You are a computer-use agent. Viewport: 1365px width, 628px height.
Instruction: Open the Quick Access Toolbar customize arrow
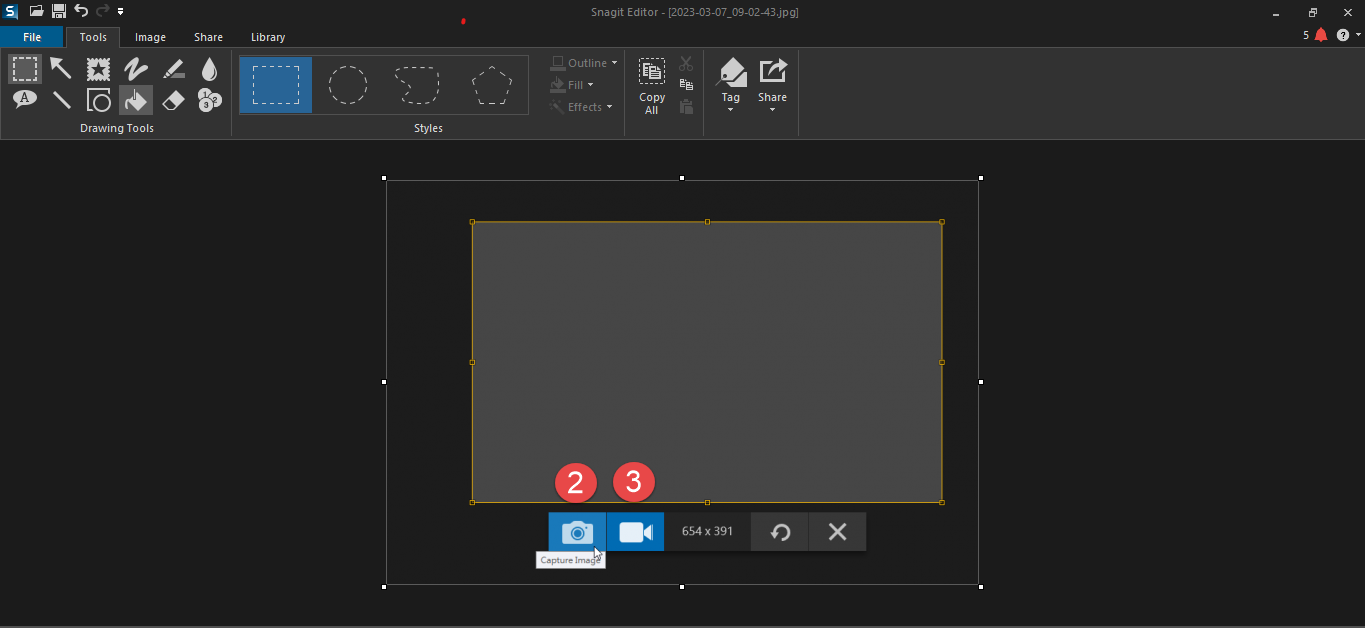tap(121, 11)
